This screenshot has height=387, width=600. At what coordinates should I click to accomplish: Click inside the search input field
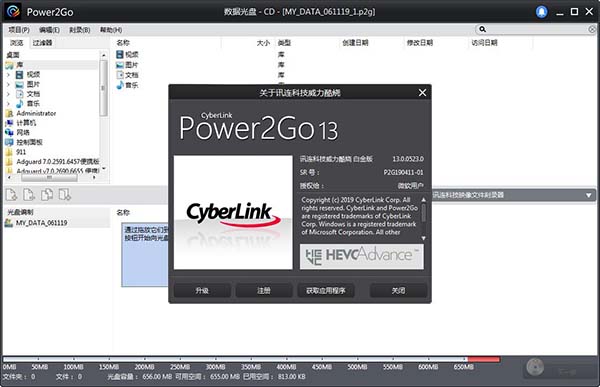[536, 29]
